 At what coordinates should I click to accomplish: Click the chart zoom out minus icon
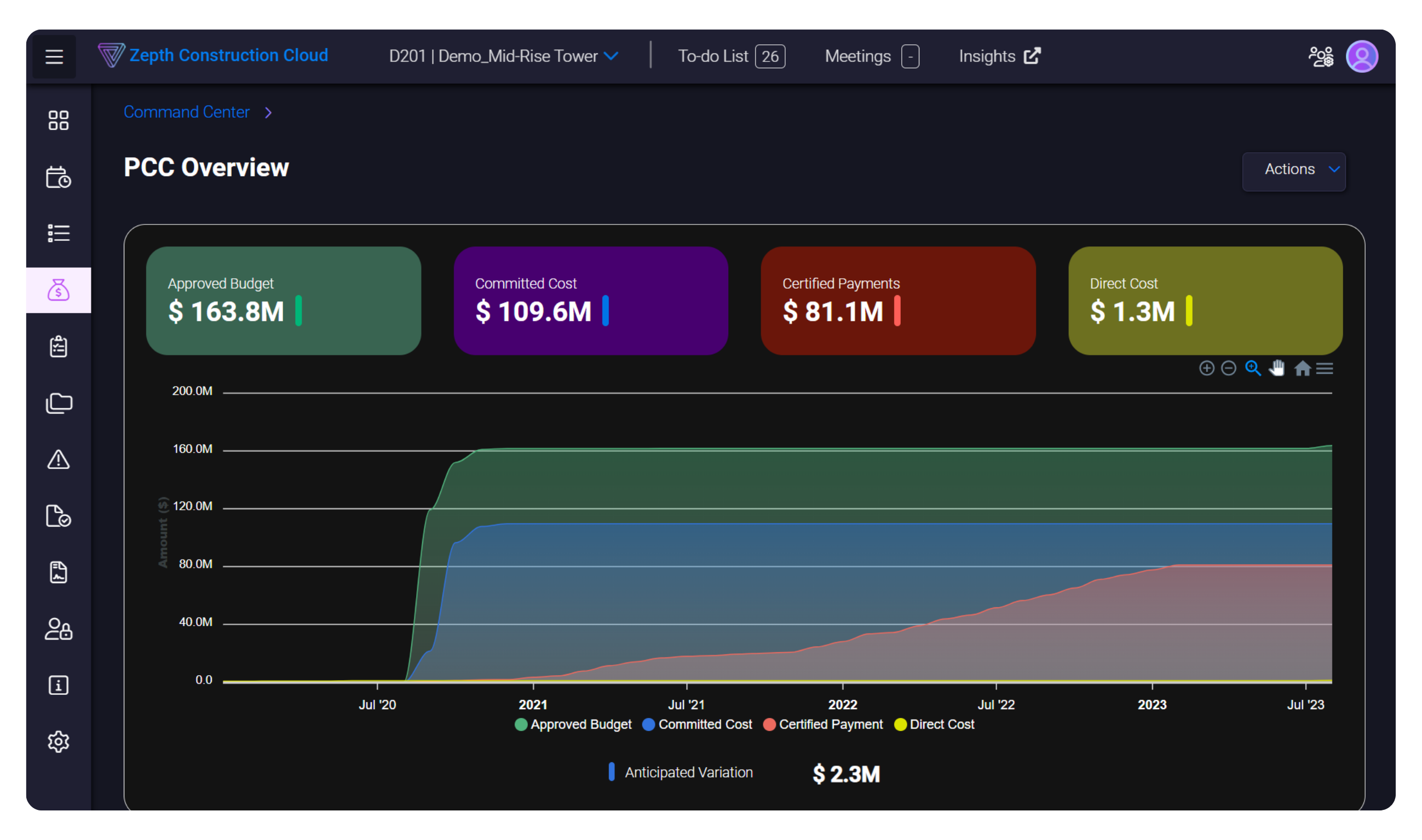[x=1228, y=369]
